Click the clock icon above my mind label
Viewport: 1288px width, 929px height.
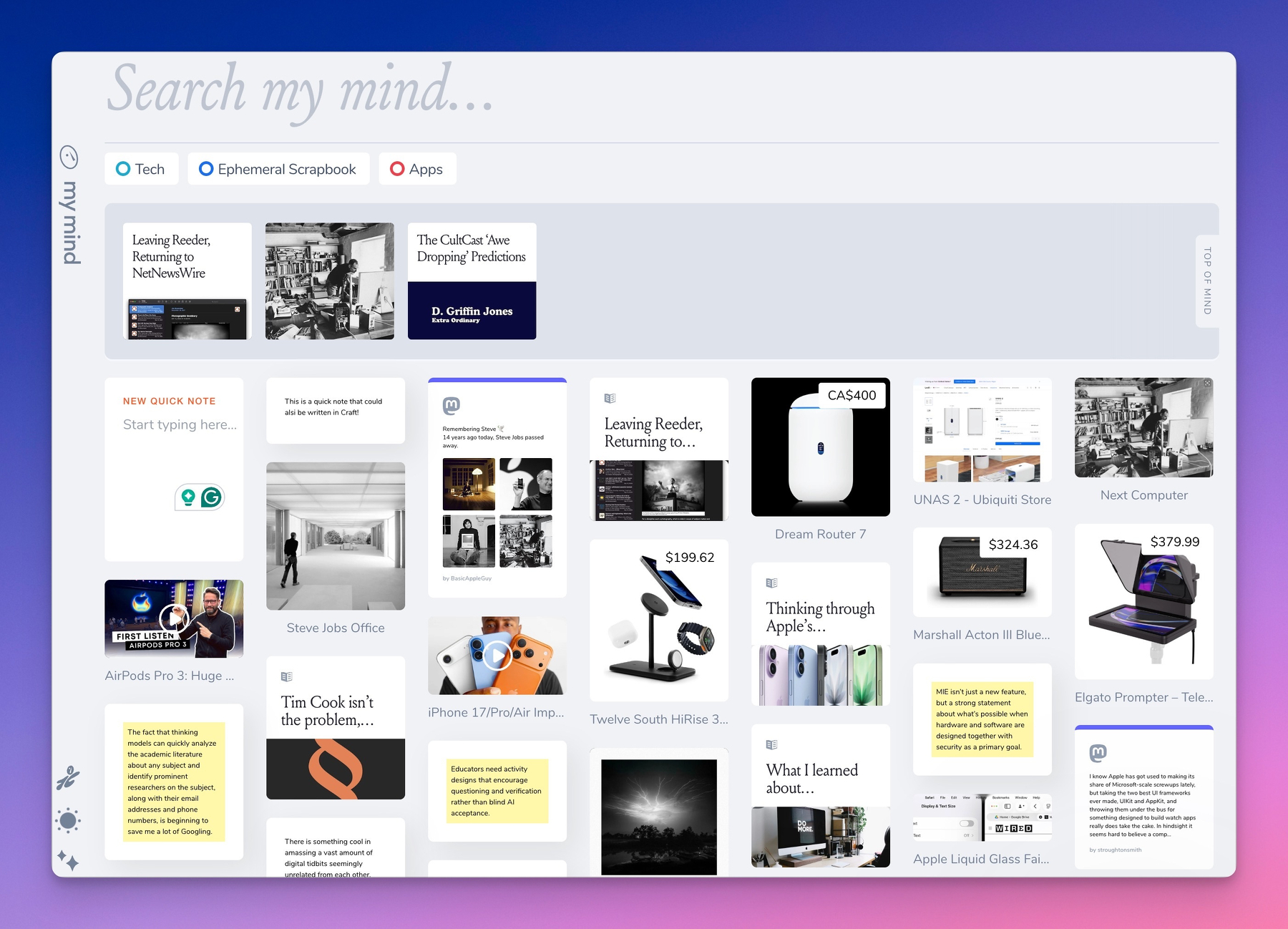click(x=69, y=157)
